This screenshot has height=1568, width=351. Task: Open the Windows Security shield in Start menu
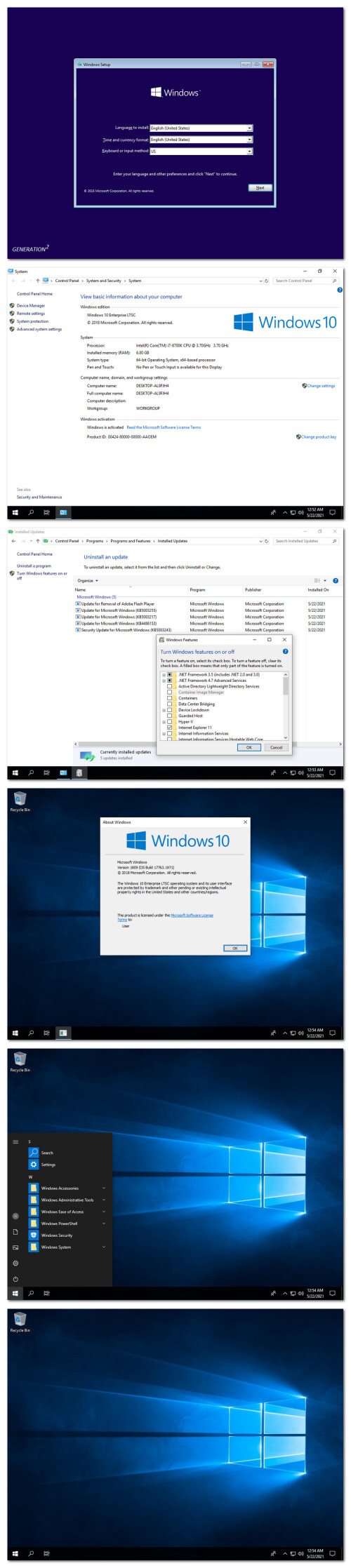pyautogui.click(x=33, y=1235)
